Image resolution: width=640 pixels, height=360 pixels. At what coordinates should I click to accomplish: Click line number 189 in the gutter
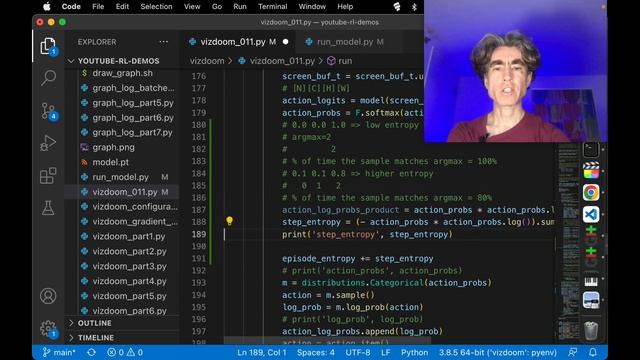click(199, 234)
